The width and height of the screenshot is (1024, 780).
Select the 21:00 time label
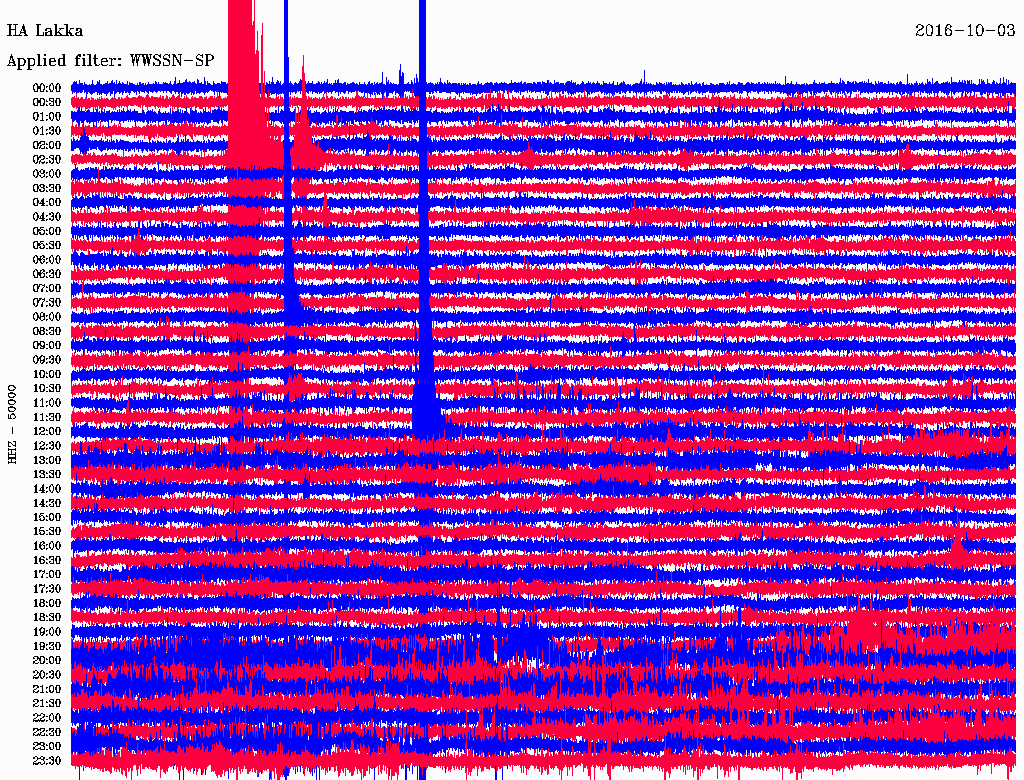[x=47, y=689]
